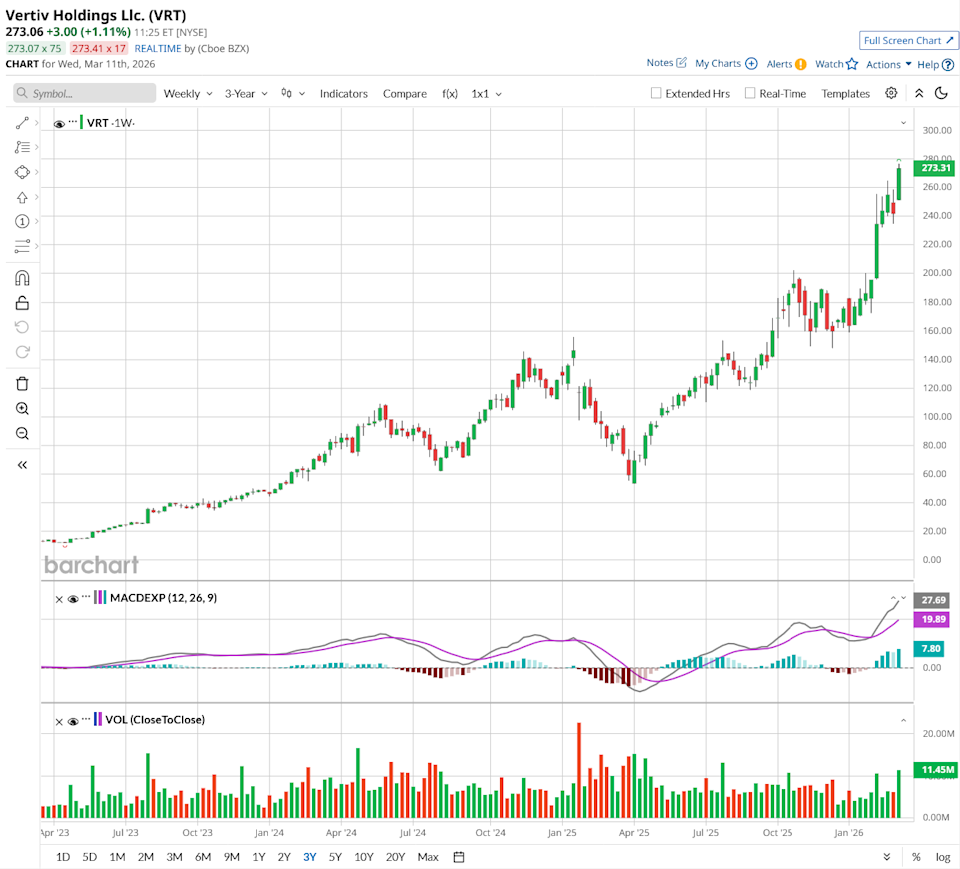Activate the magnet snap tool
Image resolution: width=960 pixels, height=869 pixels.
22,278
